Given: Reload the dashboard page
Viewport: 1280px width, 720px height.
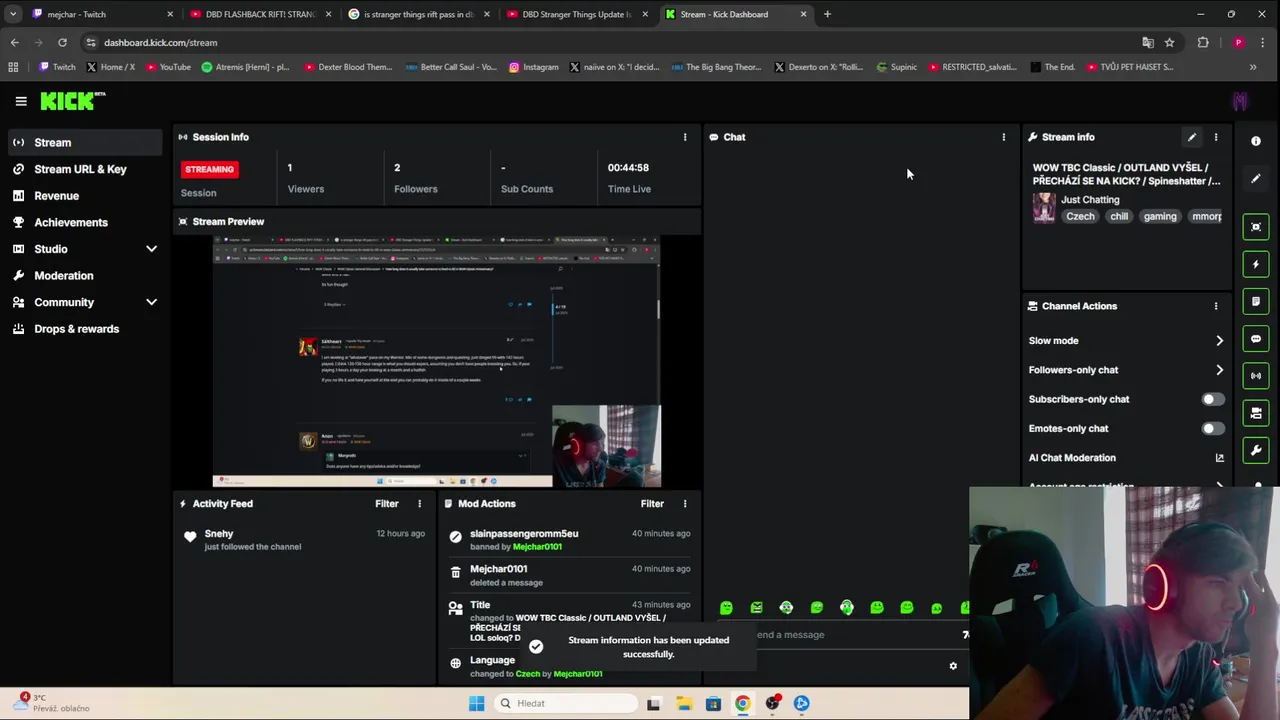Looking at the screenshot, I should pos(62,43).
